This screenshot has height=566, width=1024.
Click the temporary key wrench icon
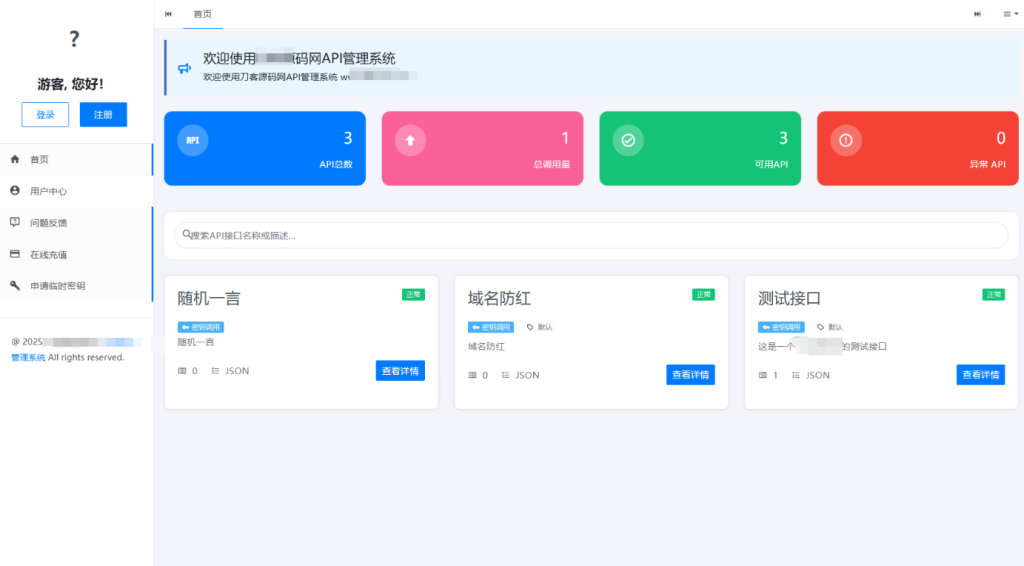pyautogui.click(x=15, y=285)
